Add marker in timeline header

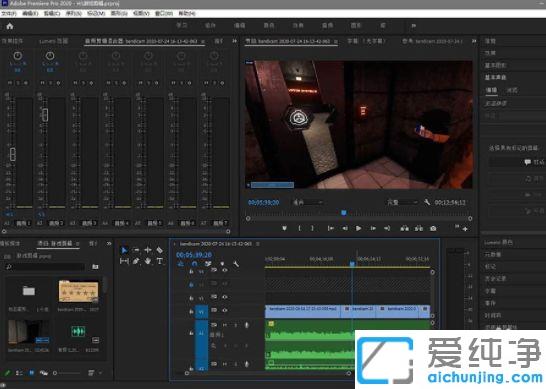pos(222,264)
